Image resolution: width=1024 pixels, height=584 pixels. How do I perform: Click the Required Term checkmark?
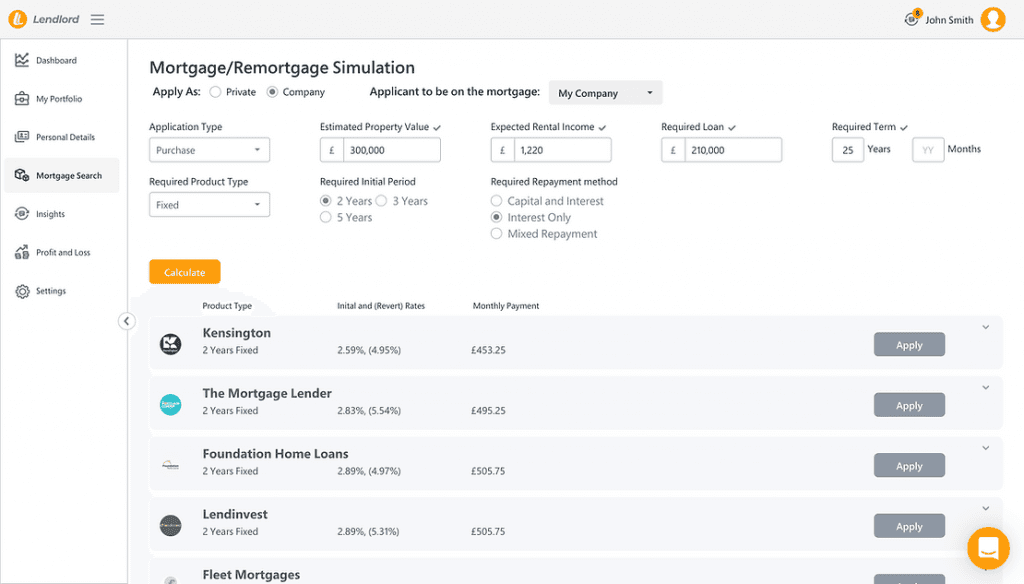click(904, 127)
